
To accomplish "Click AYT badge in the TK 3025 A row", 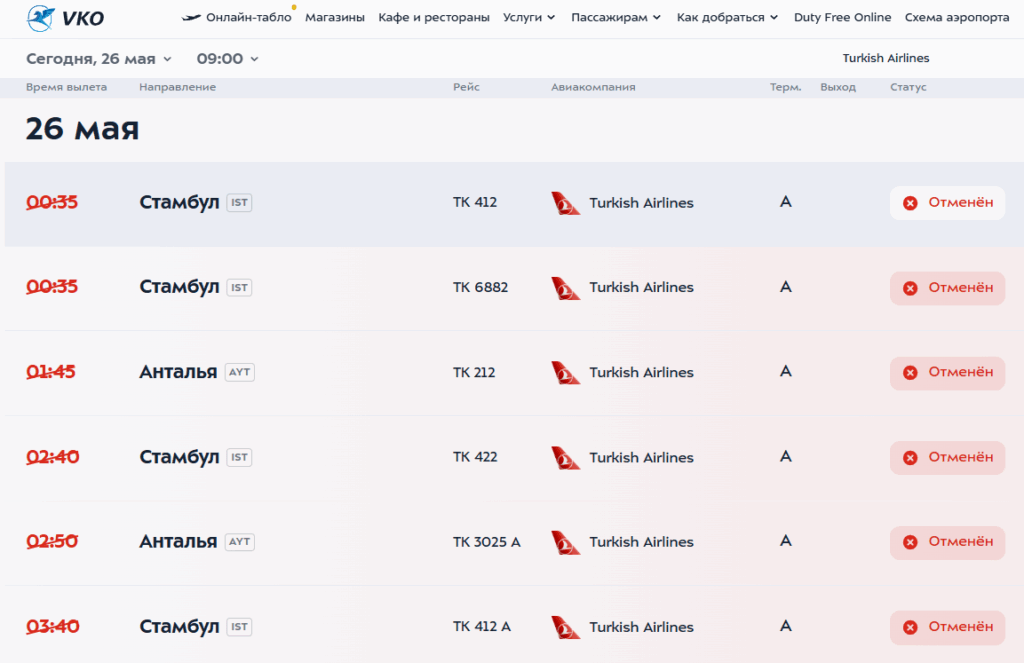I will click(240, 542).
